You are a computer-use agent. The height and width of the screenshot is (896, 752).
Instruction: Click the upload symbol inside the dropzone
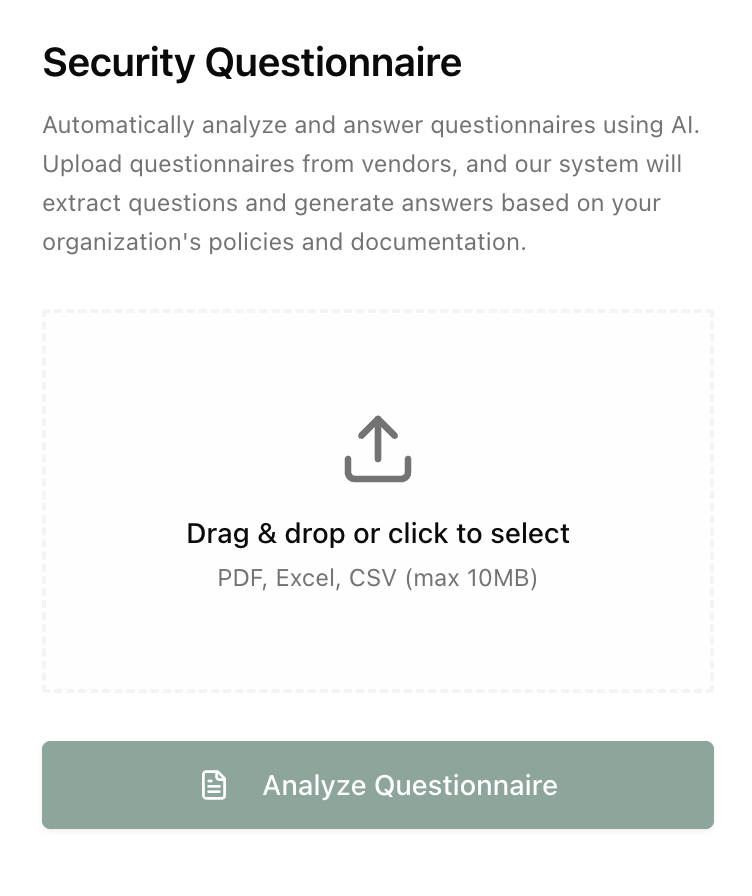pos(377,447)
